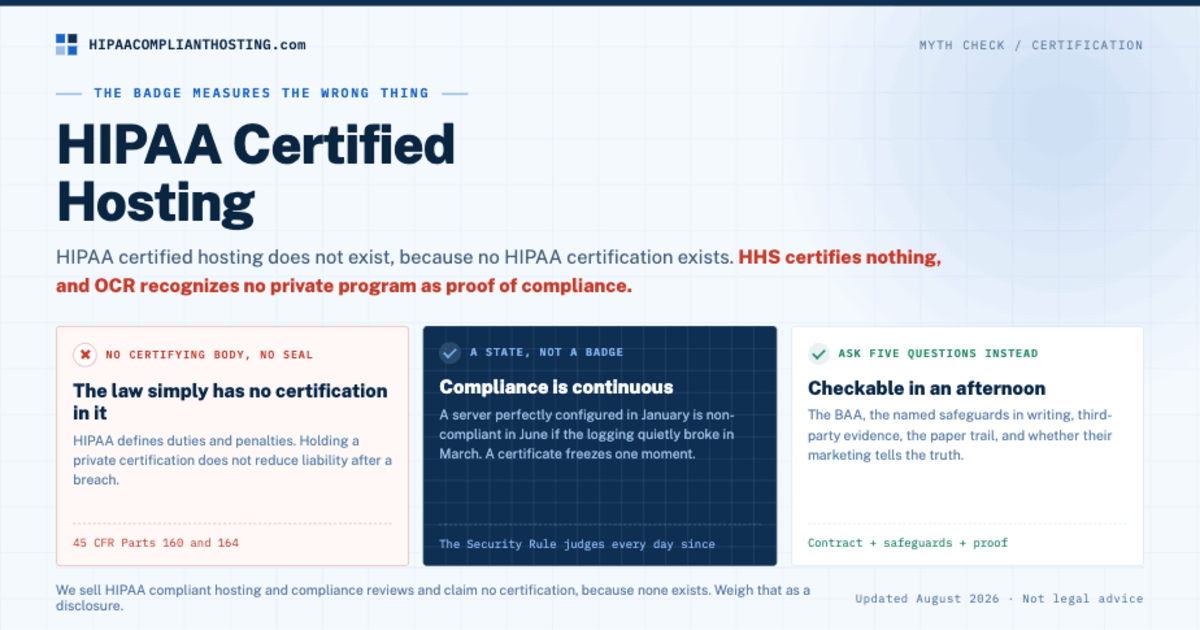Click the red 'HHS certifies nothing' sentence

click(499, 271)
